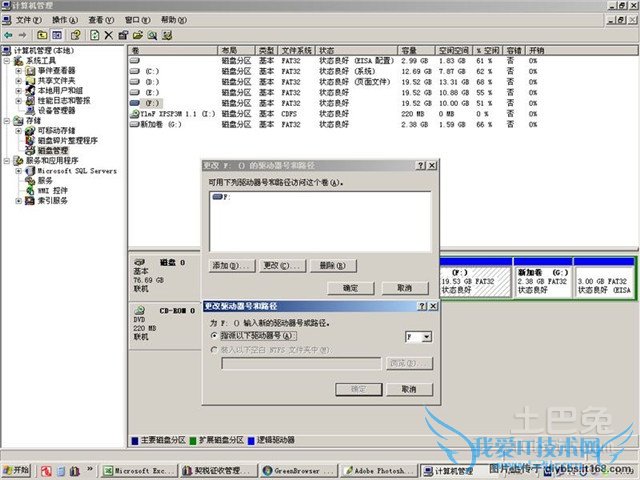The width and height of the screenshot is (640, 480).
Task: Expand the 可移动存储 node
Action: (x=18, y=131)
